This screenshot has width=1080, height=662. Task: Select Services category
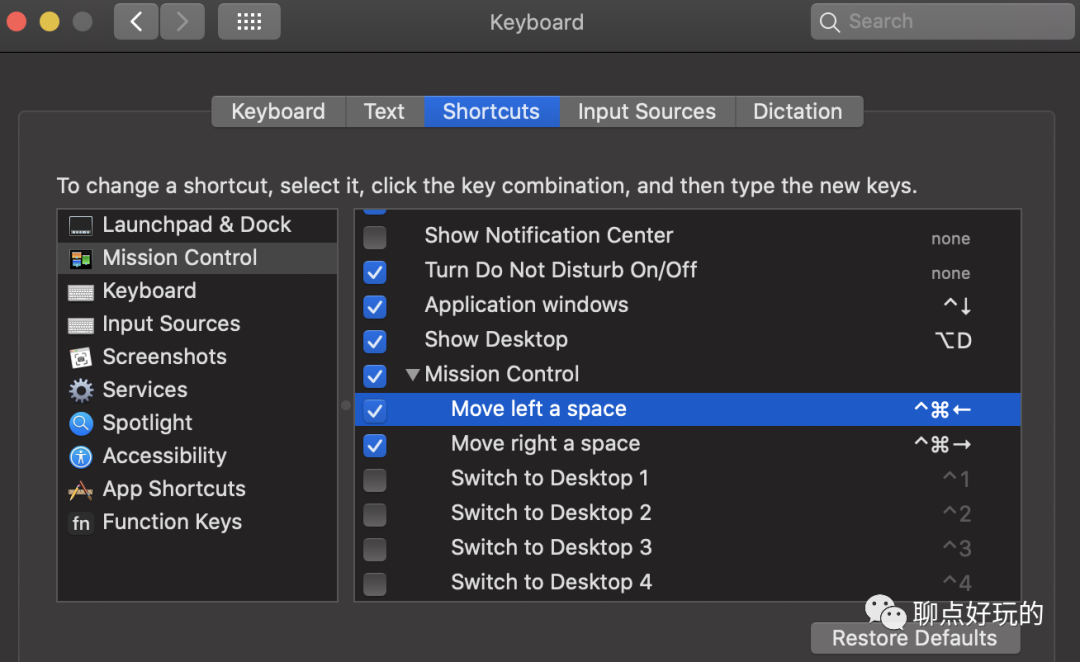point(198,390)
